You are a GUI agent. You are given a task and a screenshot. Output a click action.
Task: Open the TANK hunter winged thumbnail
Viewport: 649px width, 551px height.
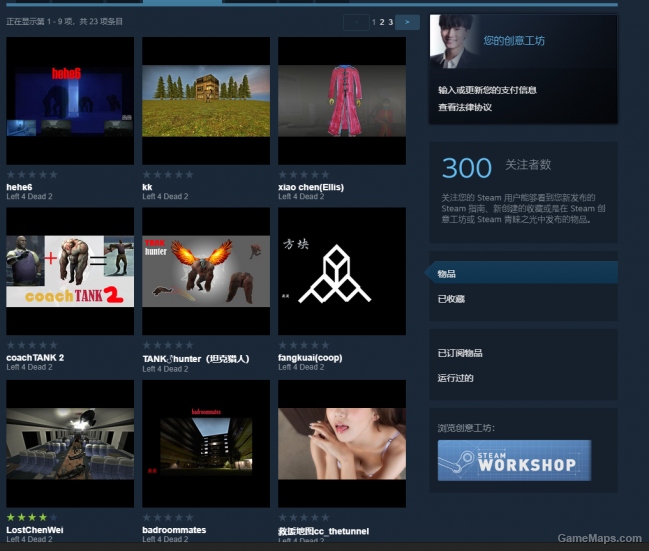(x=206, y=271)
